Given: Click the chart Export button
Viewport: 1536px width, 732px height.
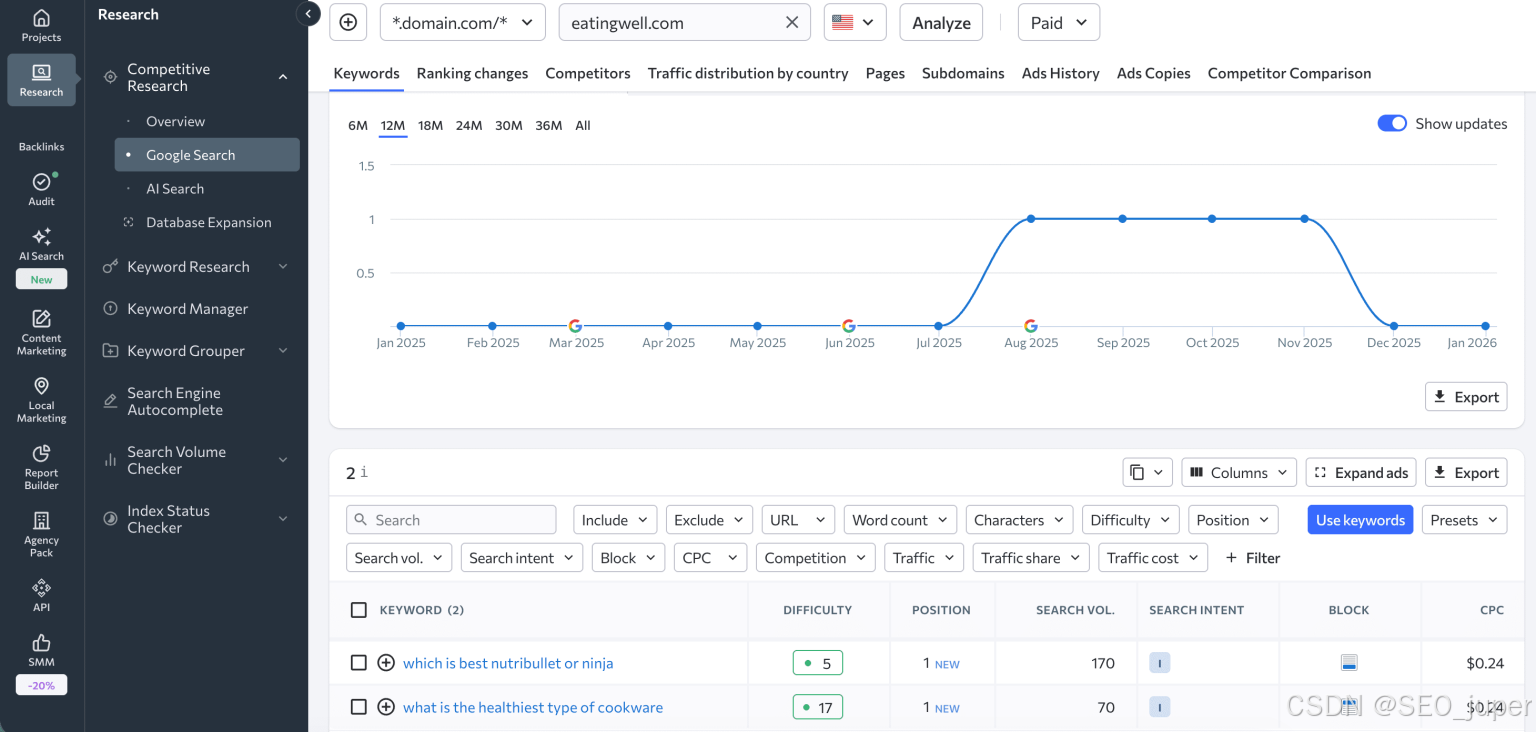Looking at the screenshot, I should (x=1466, y=397).
